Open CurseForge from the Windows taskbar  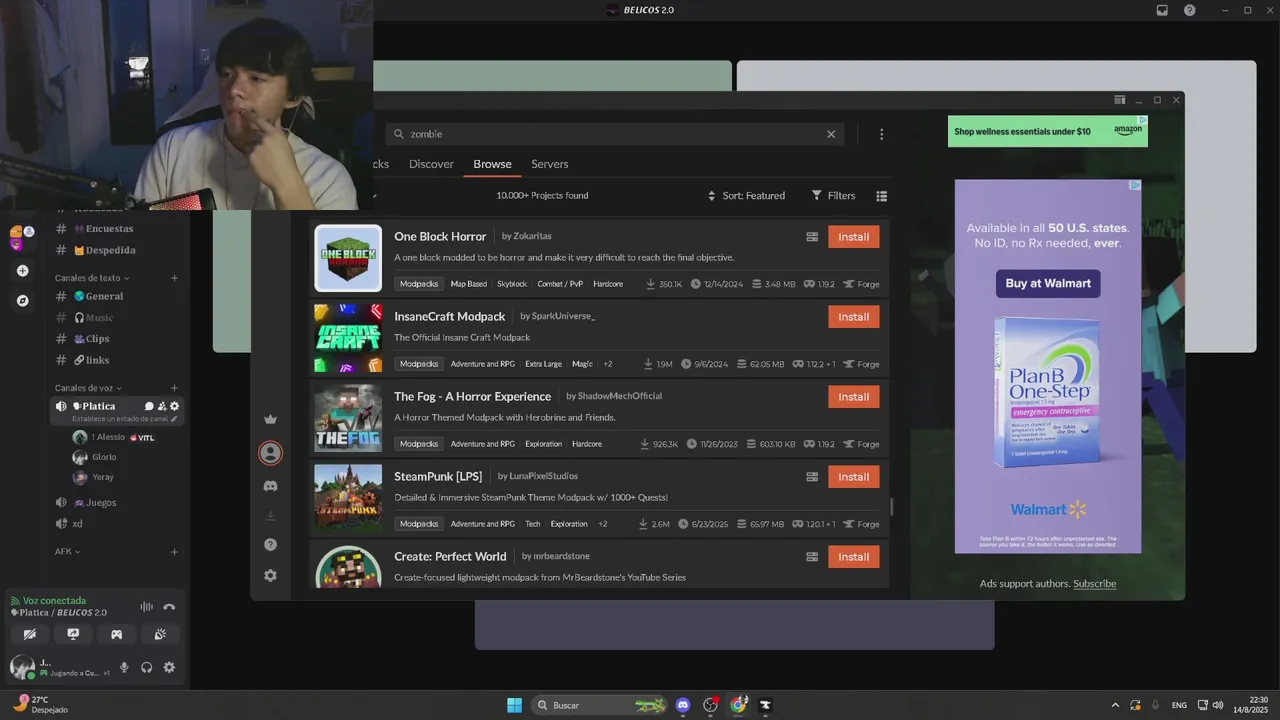coord(765,705)
